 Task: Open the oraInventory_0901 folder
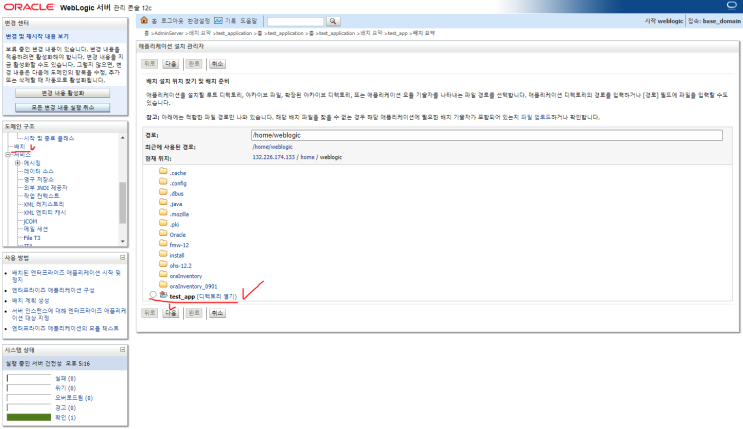pos(193,286)
